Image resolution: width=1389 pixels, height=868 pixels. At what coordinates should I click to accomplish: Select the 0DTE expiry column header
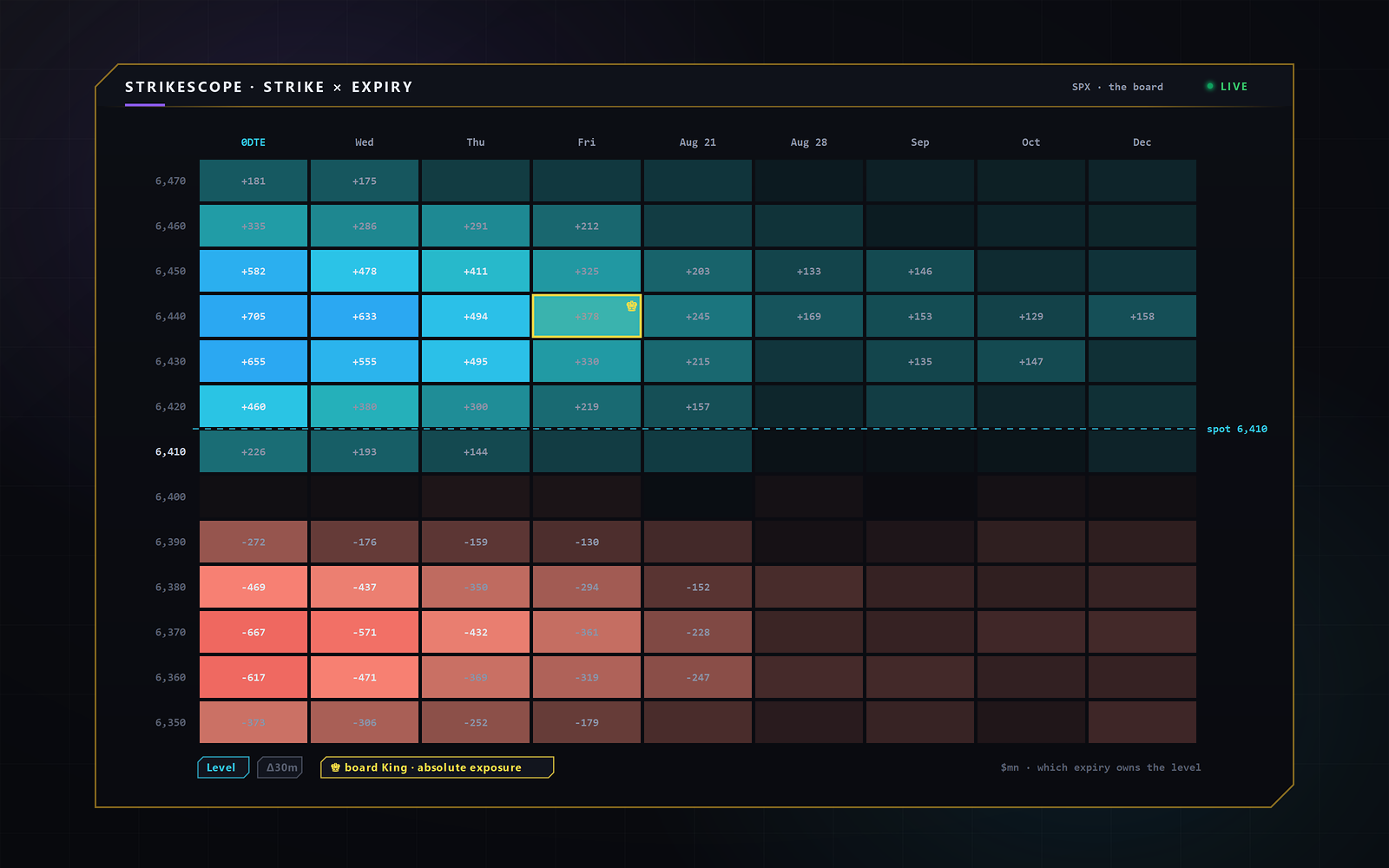coord(253,142)
